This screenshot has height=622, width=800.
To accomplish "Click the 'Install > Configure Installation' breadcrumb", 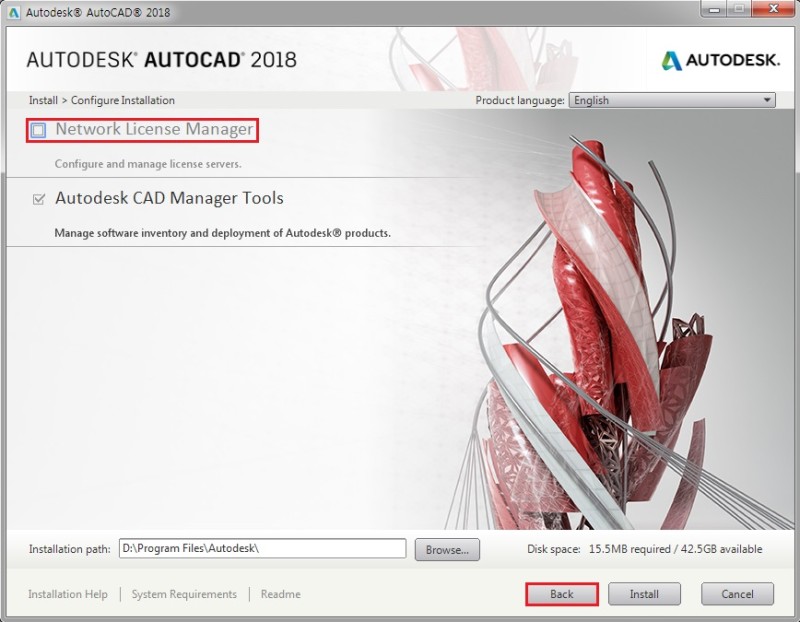I will pos(102,100).
